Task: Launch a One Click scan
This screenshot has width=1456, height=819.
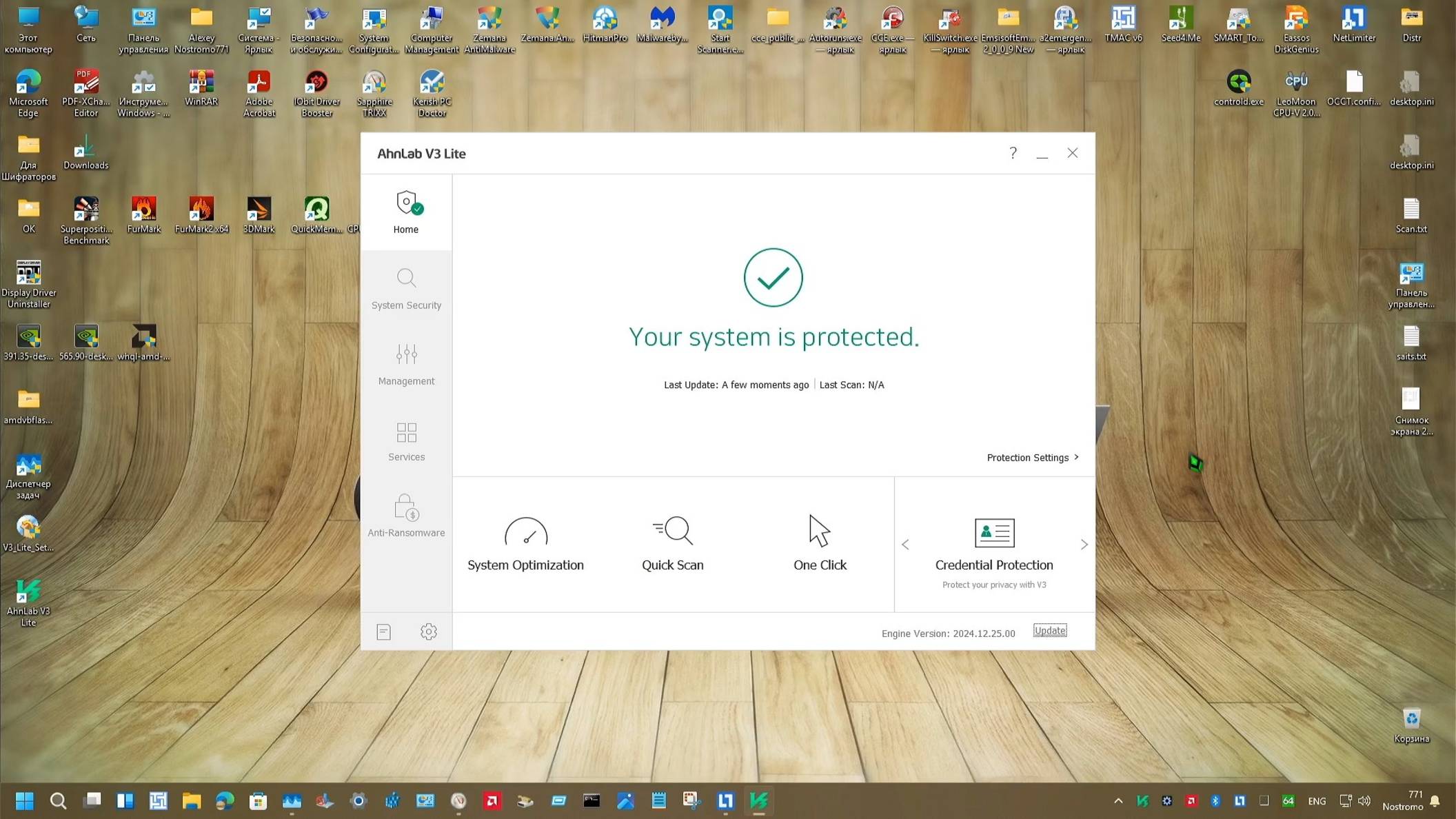Action: (x=820, y=545)
